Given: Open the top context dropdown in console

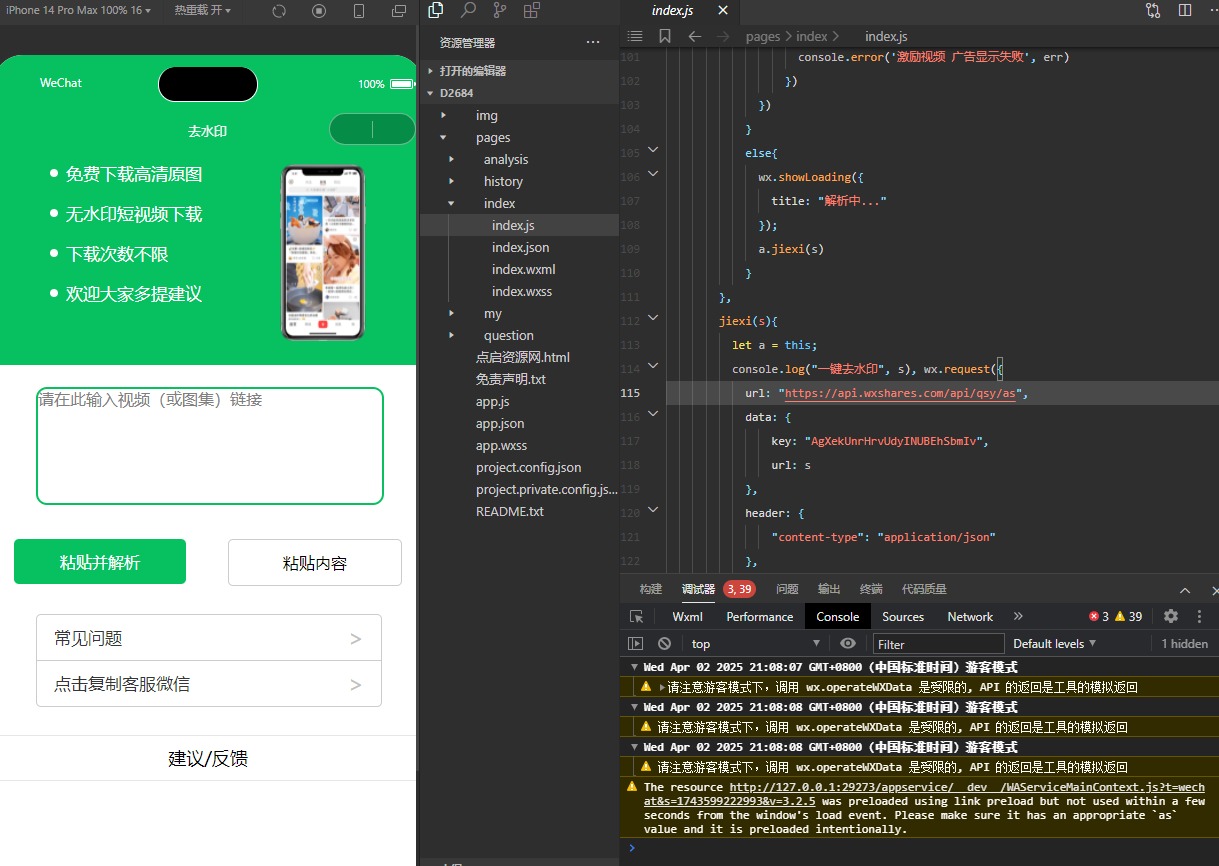Looking at the screenshot, I should click(x=755, y=644).
